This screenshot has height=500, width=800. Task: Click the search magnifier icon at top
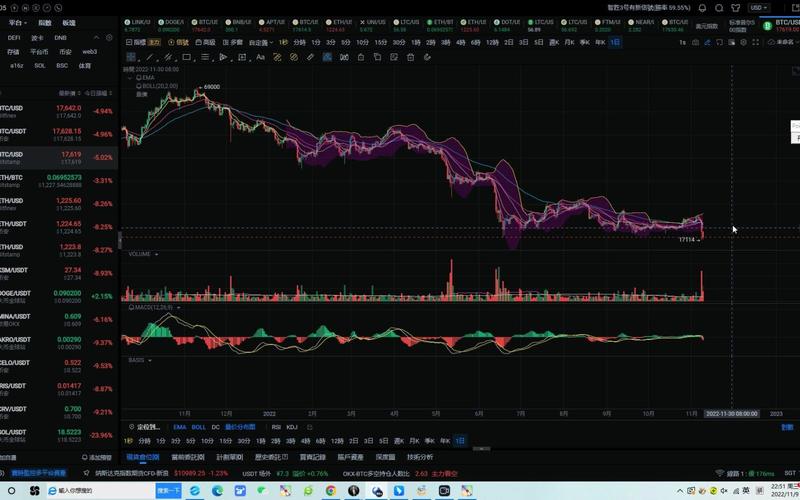[719, 8]
